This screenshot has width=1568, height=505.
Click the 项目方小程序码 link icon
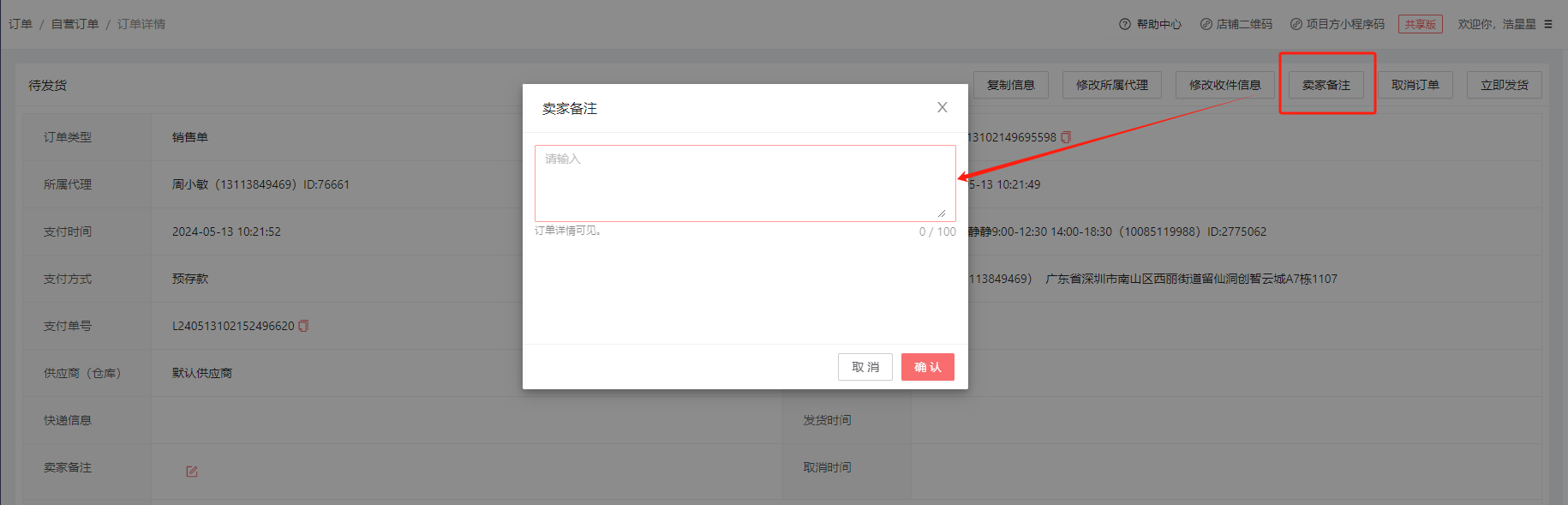pyautogui.click(x=1296, y=24)
